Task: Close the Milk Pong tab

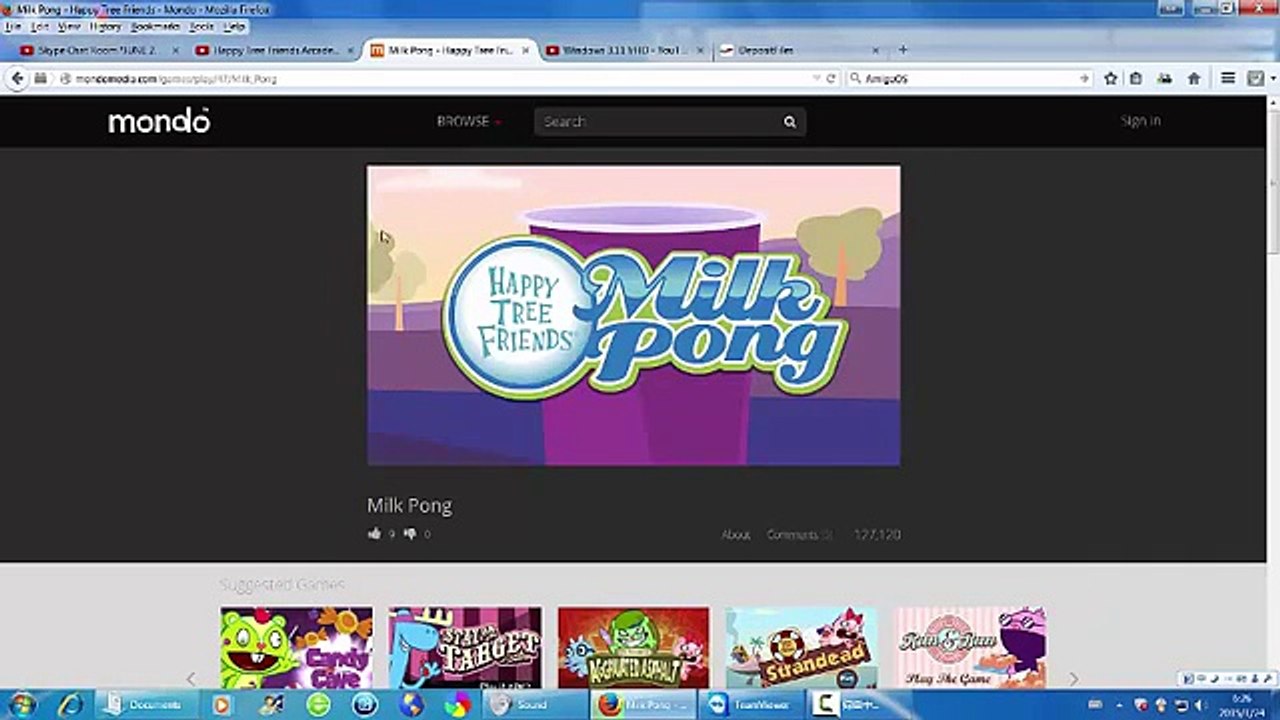Action: pos(525,50)
